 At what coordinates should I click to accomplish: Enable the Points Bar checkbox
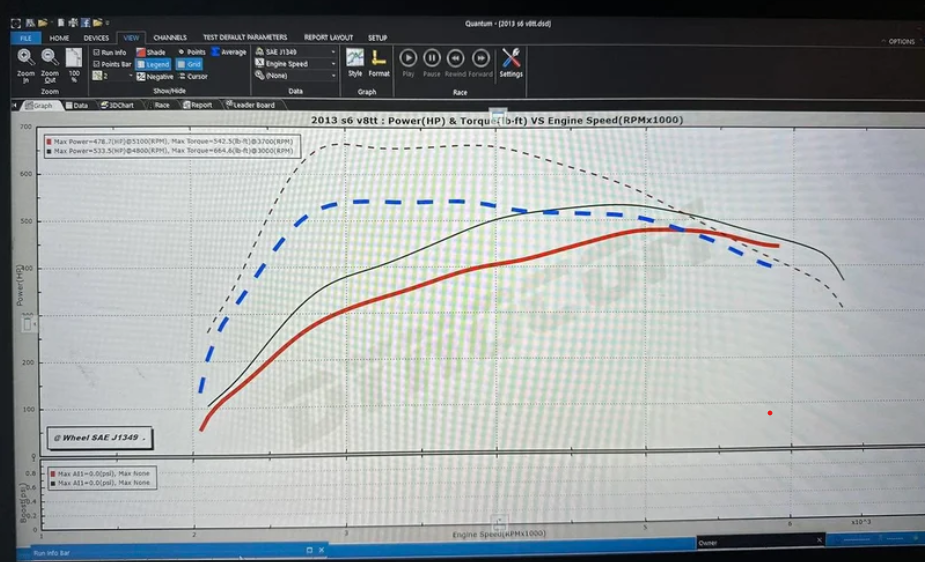[97, 64]
